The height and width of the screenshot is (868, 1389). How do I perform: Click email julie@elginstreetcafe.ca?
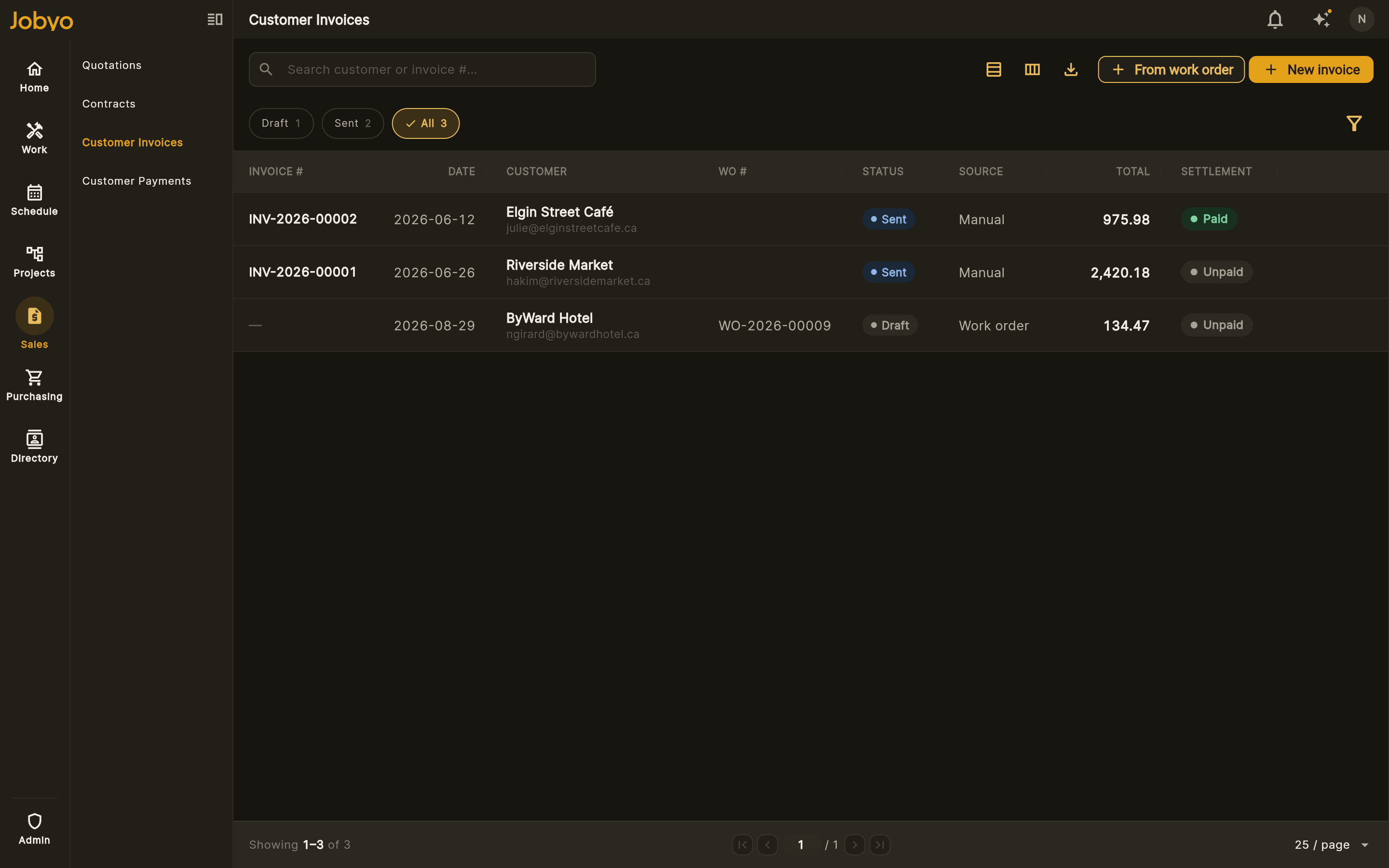pos(571,229)
